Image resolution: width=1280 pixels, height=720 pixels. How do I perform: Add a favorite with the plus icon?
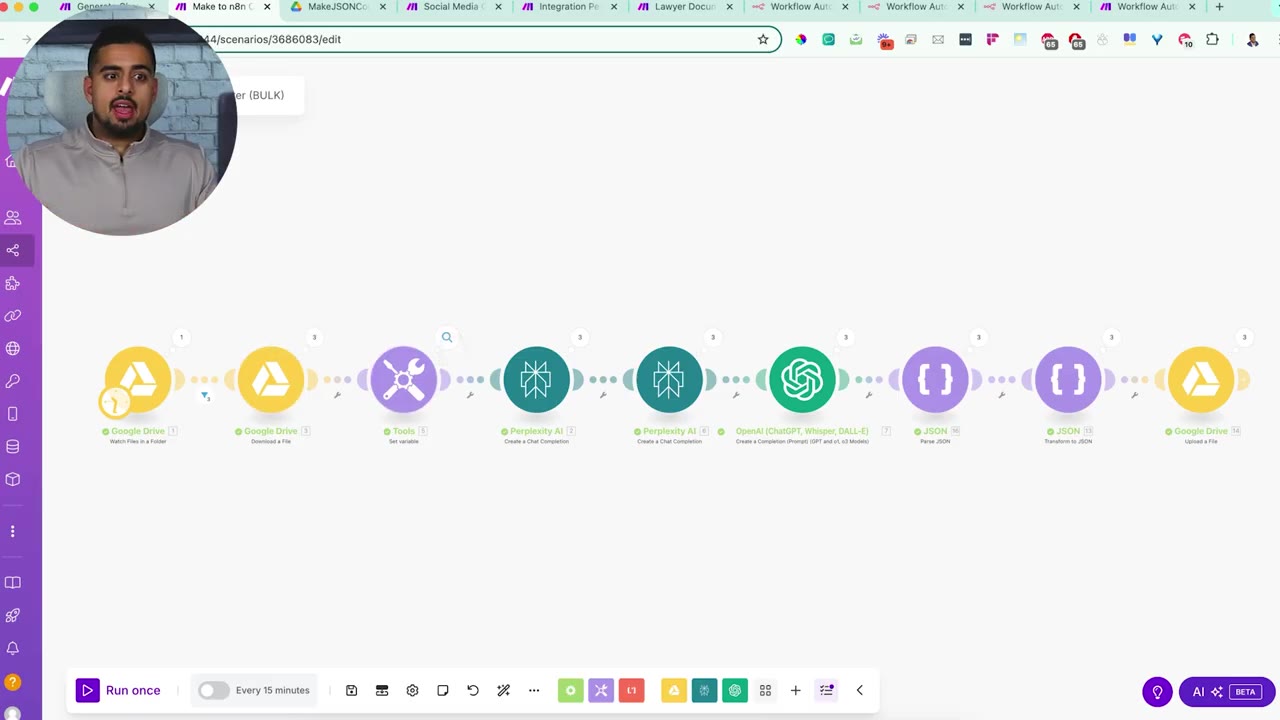coord(795,690)
